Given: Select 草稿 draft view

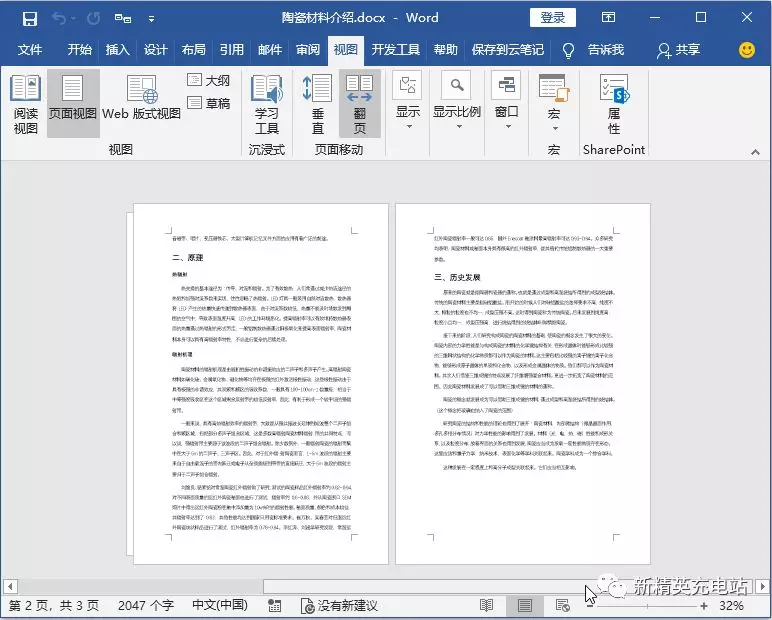Looking at the screenshot, I should pyautogui.click(x=208, y=103).
